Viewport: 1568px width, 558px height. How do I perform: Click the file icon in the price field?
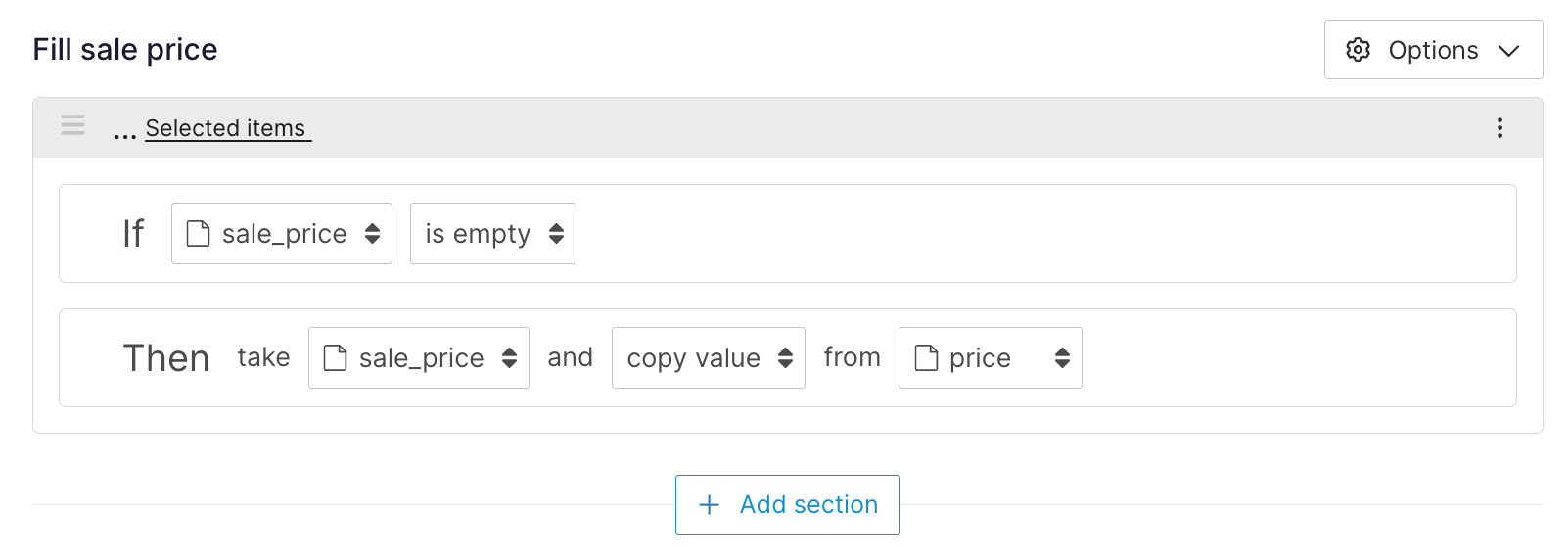tap(926, 358)
